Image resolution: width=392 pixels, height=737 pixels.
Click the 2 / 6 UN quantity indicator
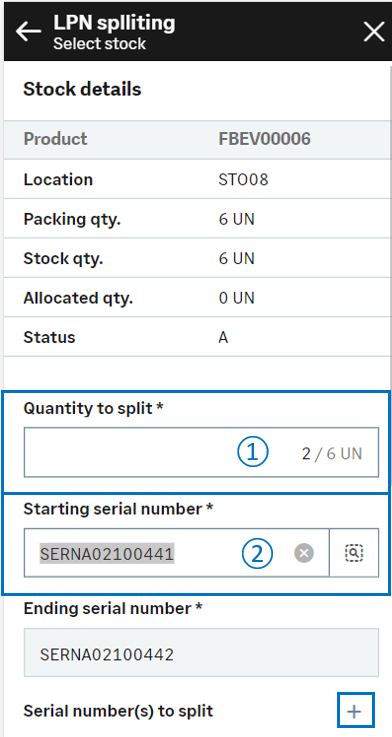332,454
